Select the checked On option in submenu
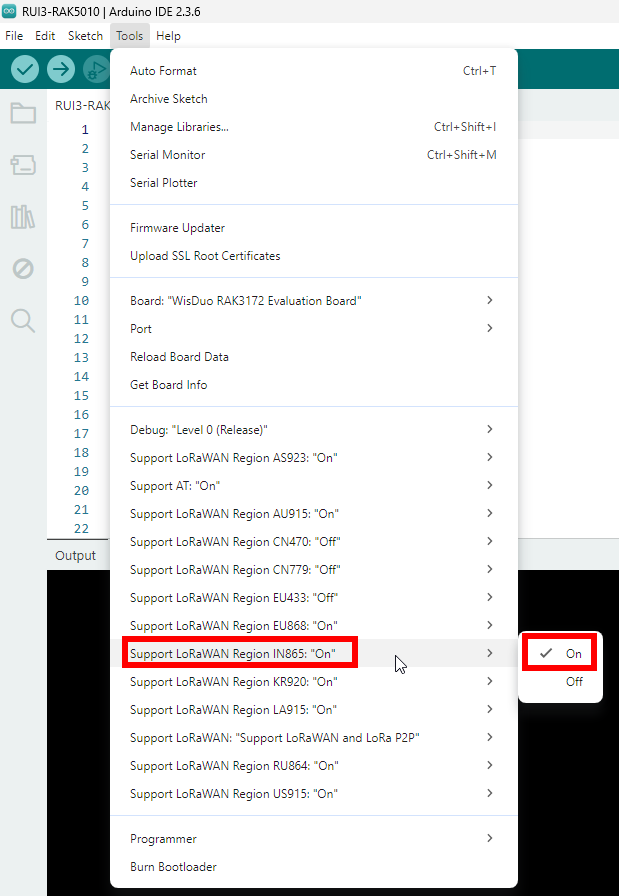Screen dimensions: 619x896 [560, 653]
